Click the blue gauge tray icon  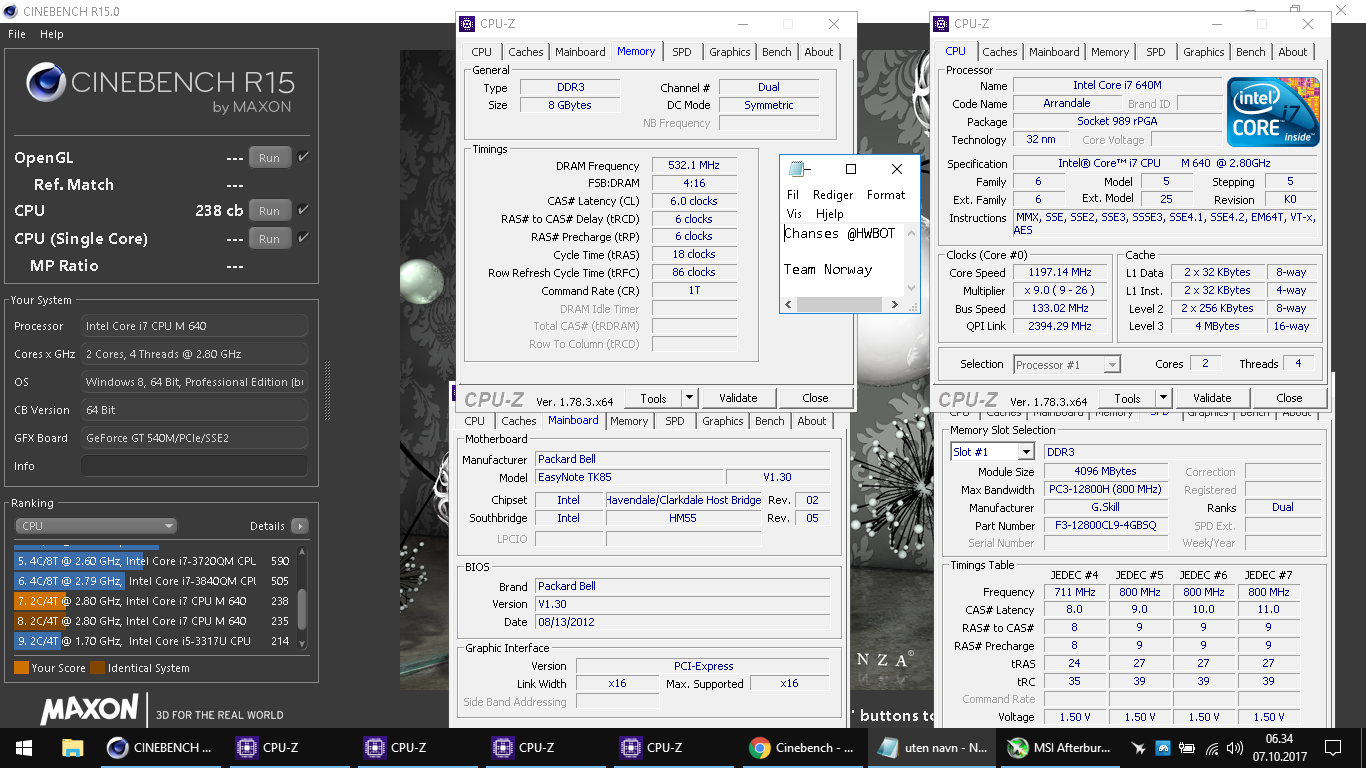coord(1163,748)
